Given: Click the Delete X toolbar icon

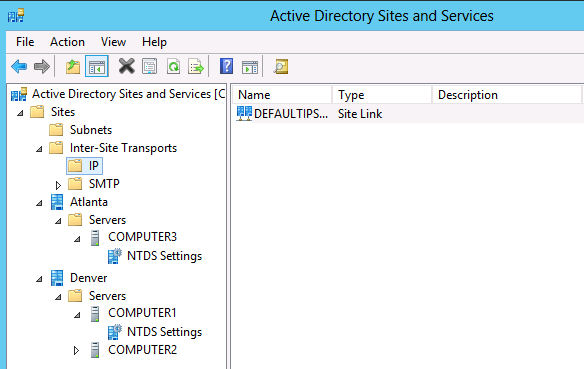Looking at the screenshot, I should (x=127, y=67).
